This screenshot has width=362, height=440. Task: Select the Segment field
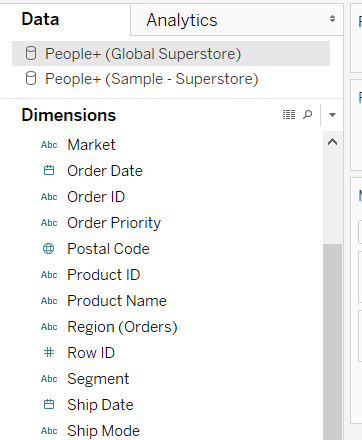tap(98, 379)
